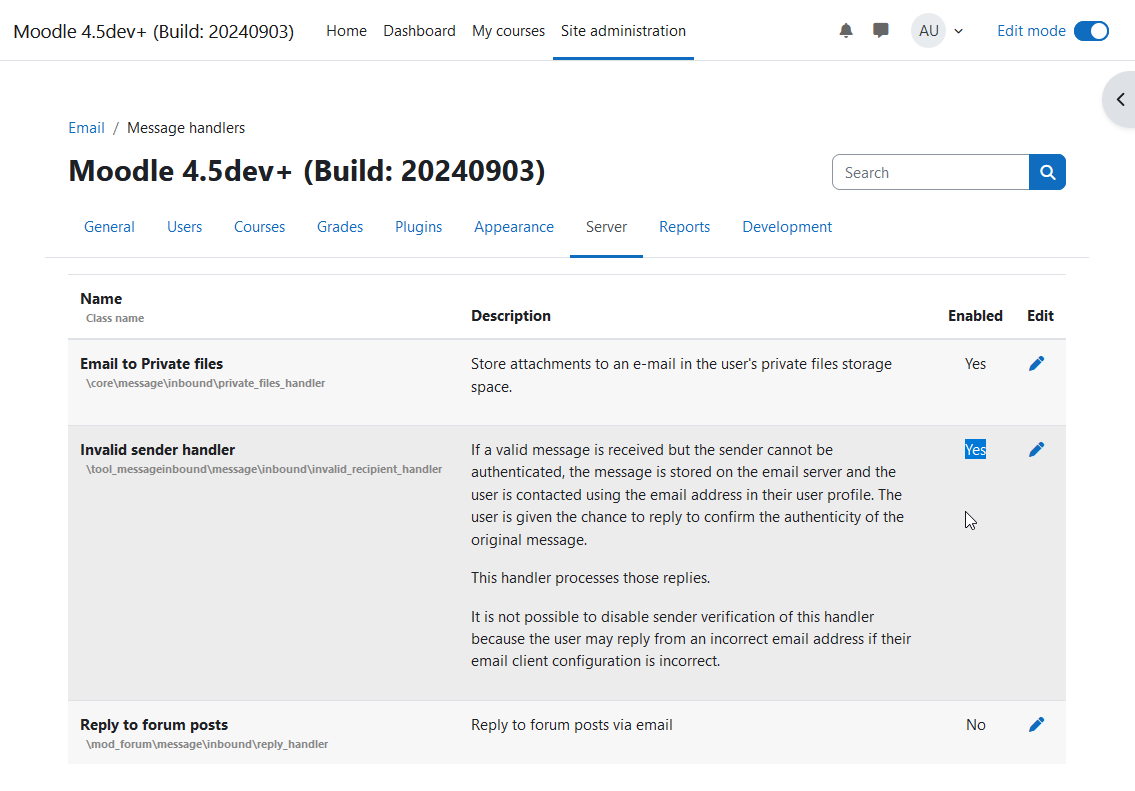Click the Moodle 4.5dev+ site name in navbar
The image size is (1135, 791).
[153, 31]
